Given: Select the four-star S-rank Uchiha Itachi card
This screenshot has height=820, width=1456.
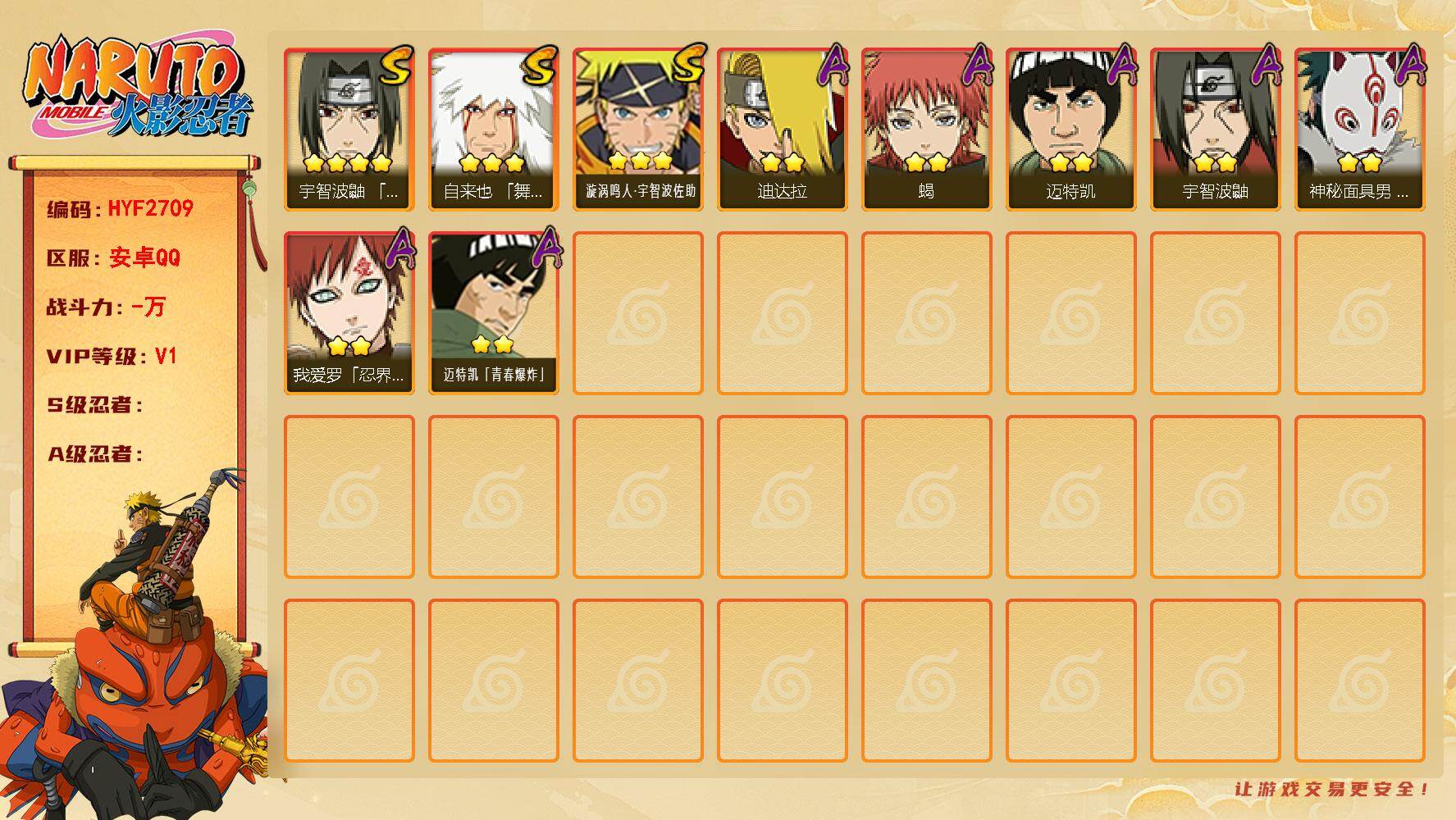Looking at the screenshot, I should click(349, 130).
